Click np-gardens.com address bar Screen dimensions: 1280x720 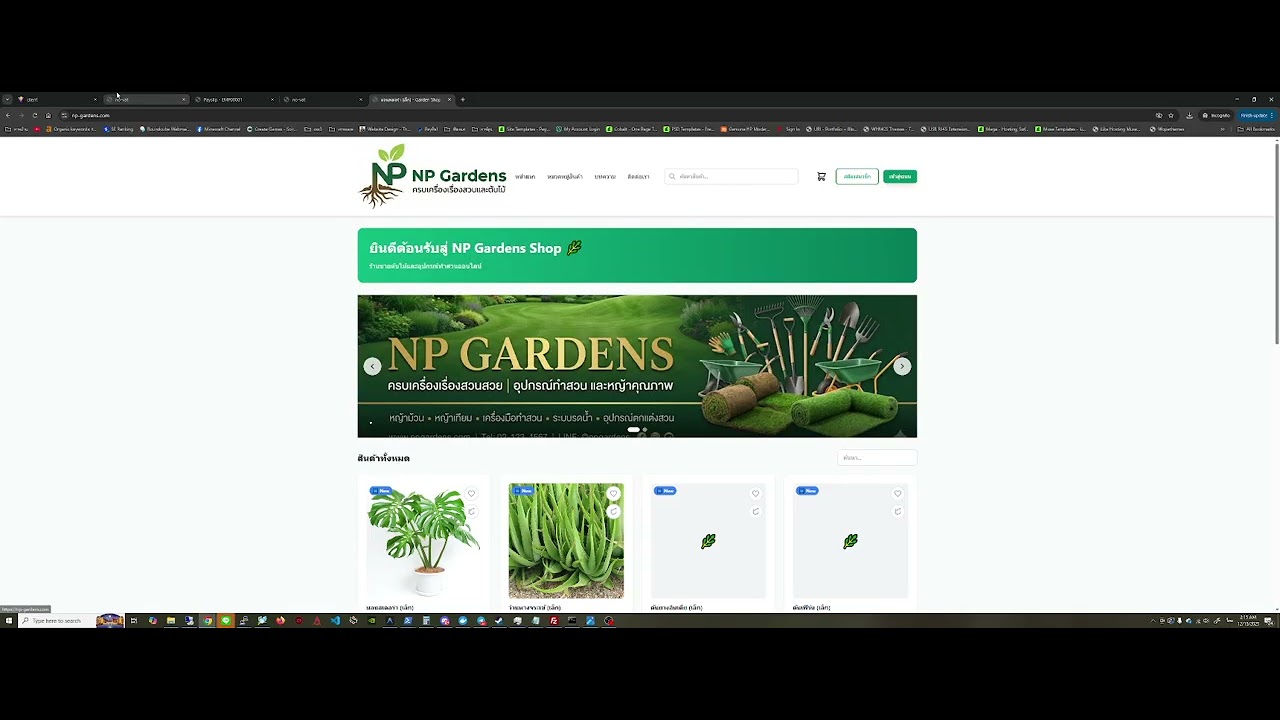[600, 115]
